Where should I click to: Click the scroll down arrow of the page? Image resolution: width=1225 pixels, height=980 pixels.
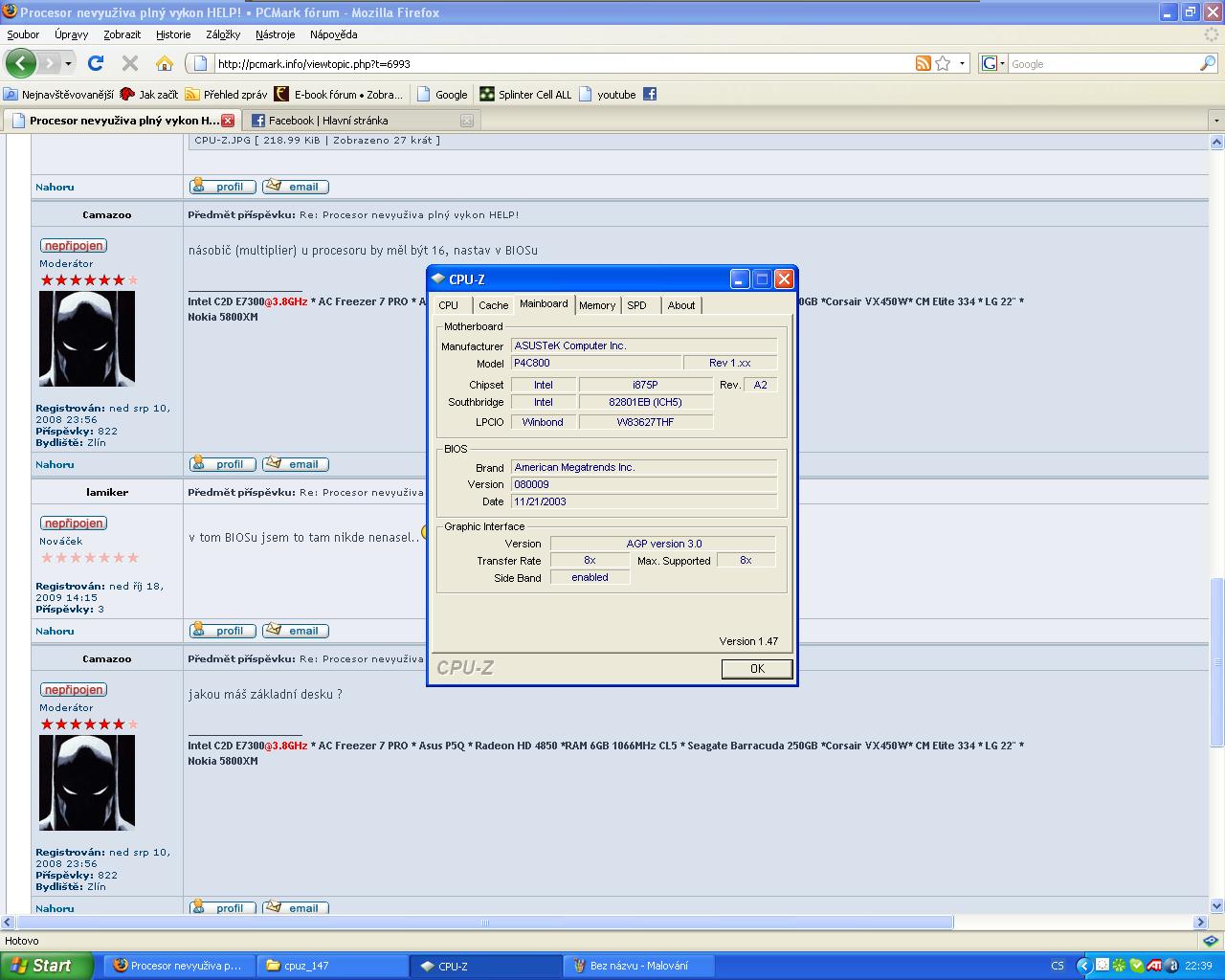tap(1217, 905)
